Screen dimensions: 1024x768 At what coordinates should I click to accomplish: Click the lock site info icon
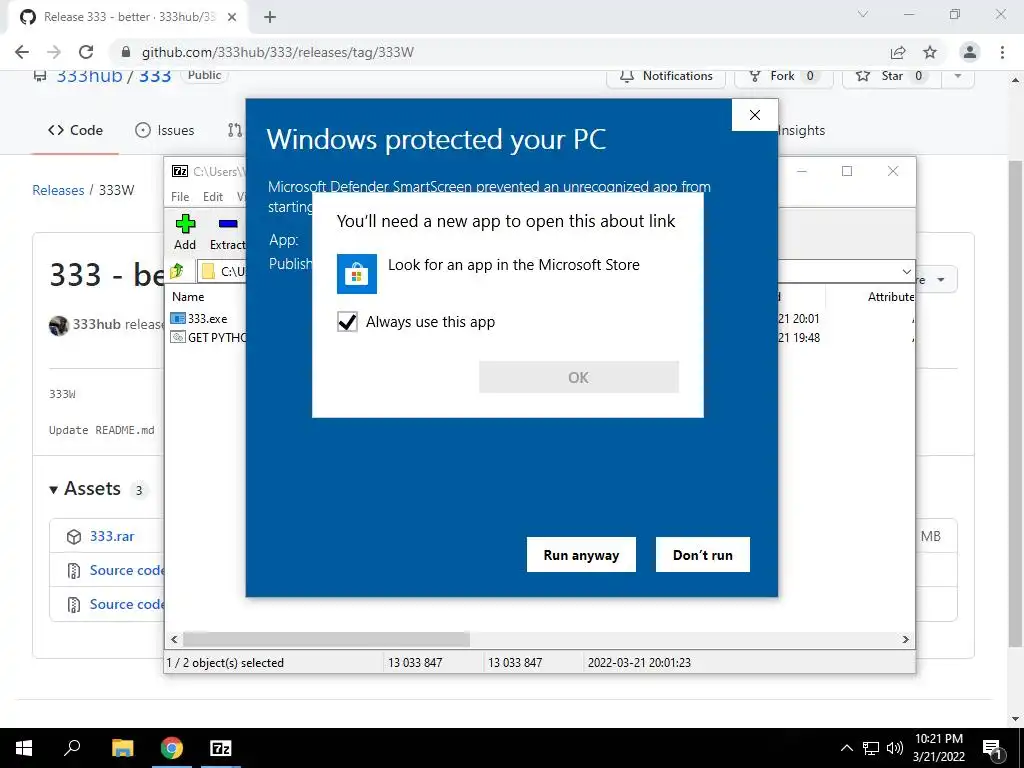(x=126, y=52)
